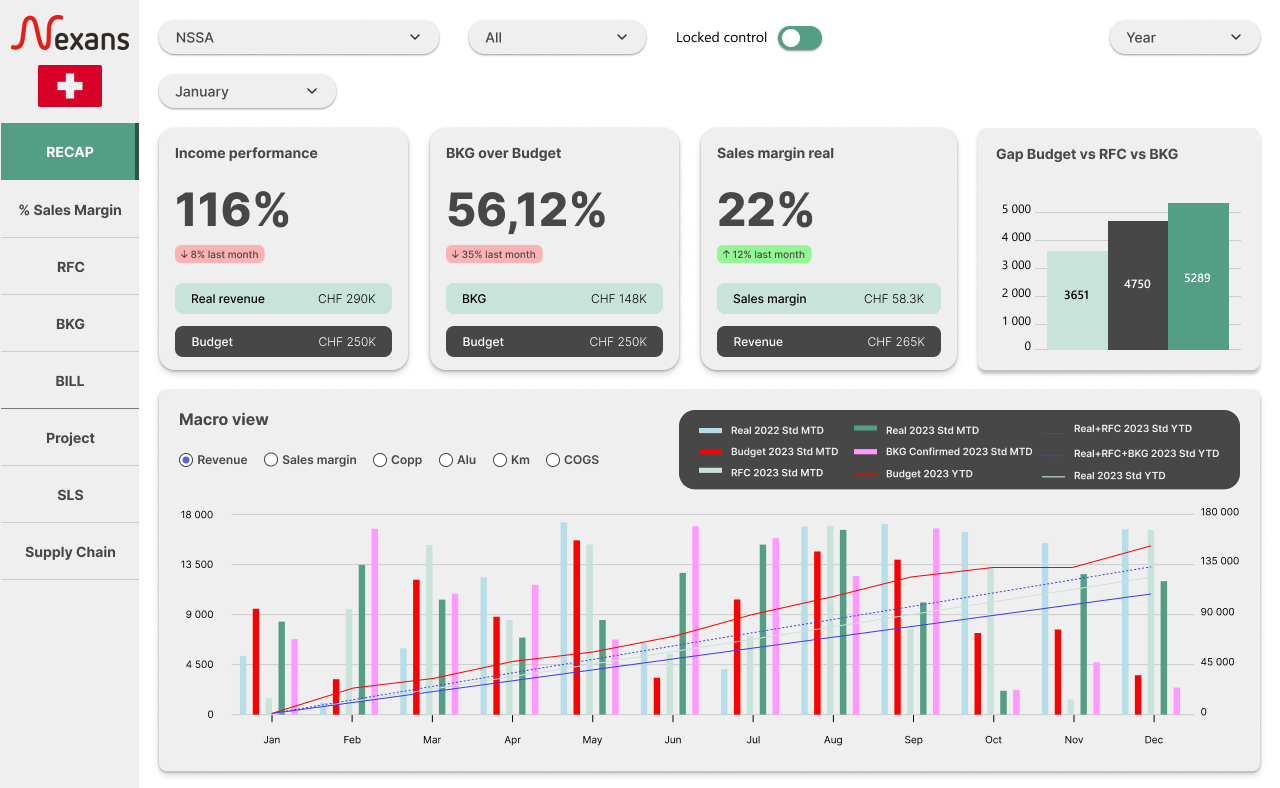Open the Year period dropdown
The height and width of the screenshot is (788, 1280).
pos(1184,38)
